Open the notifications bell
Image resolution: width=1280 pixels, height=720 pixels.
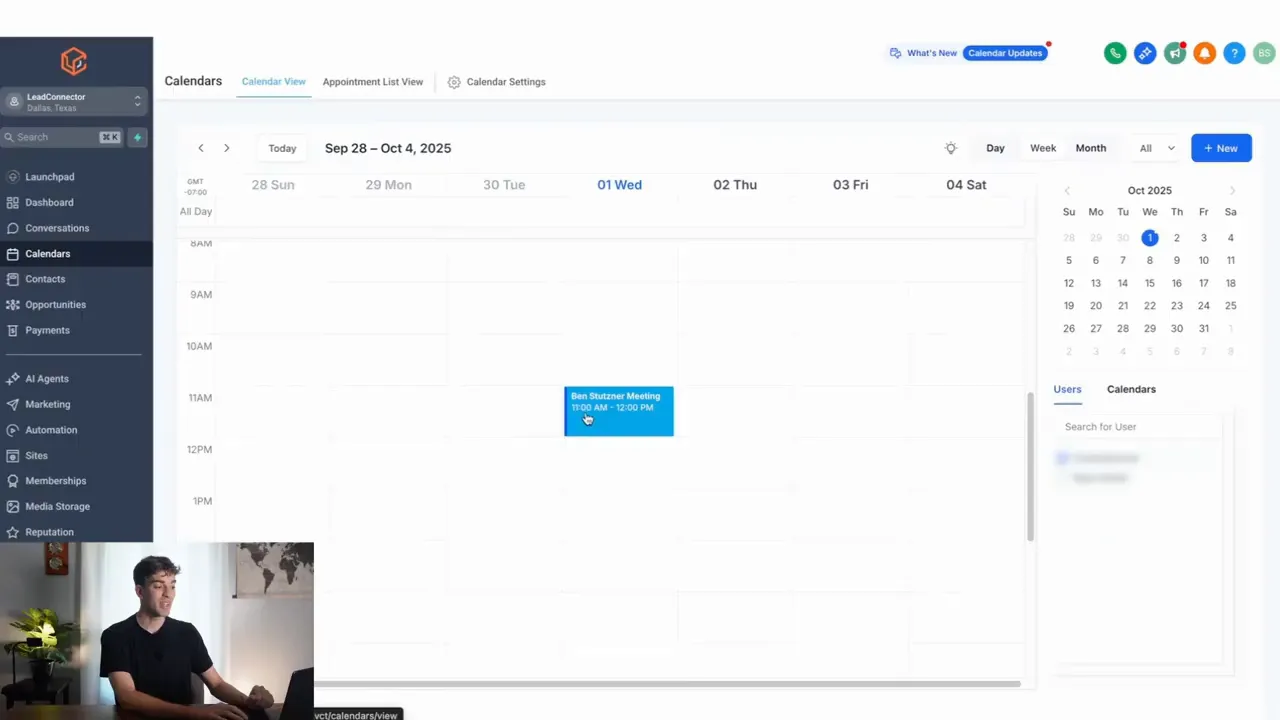pyautogui.click(x=1204, y=53)
